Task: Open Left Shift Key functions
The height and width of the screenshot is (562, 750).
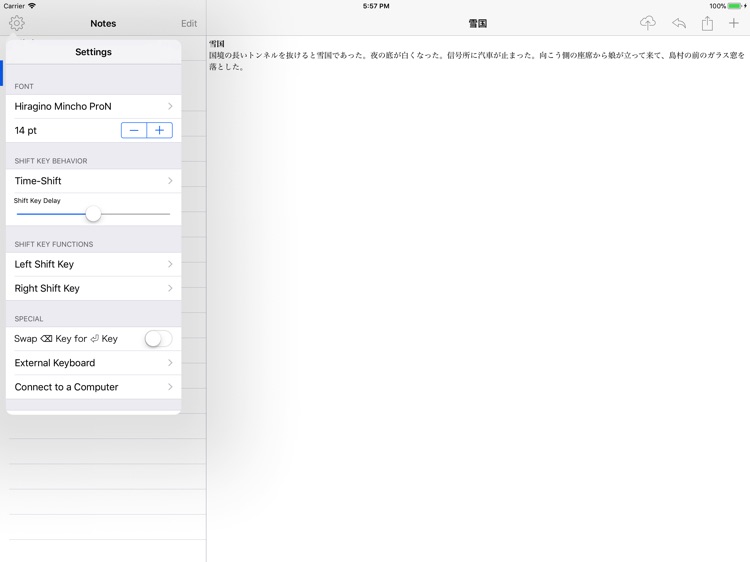Action: pos(93,264)
